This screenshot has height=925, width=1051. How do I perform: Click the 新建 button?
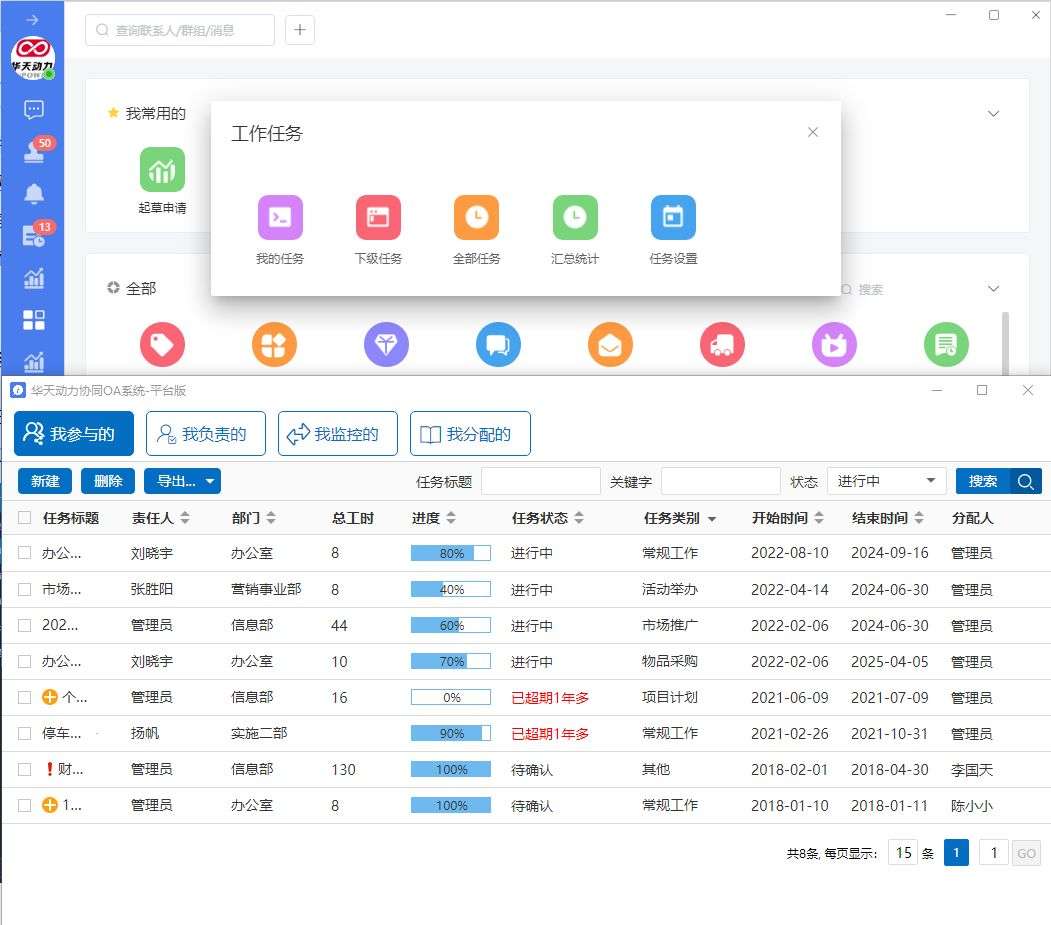(x=45, y=481)
